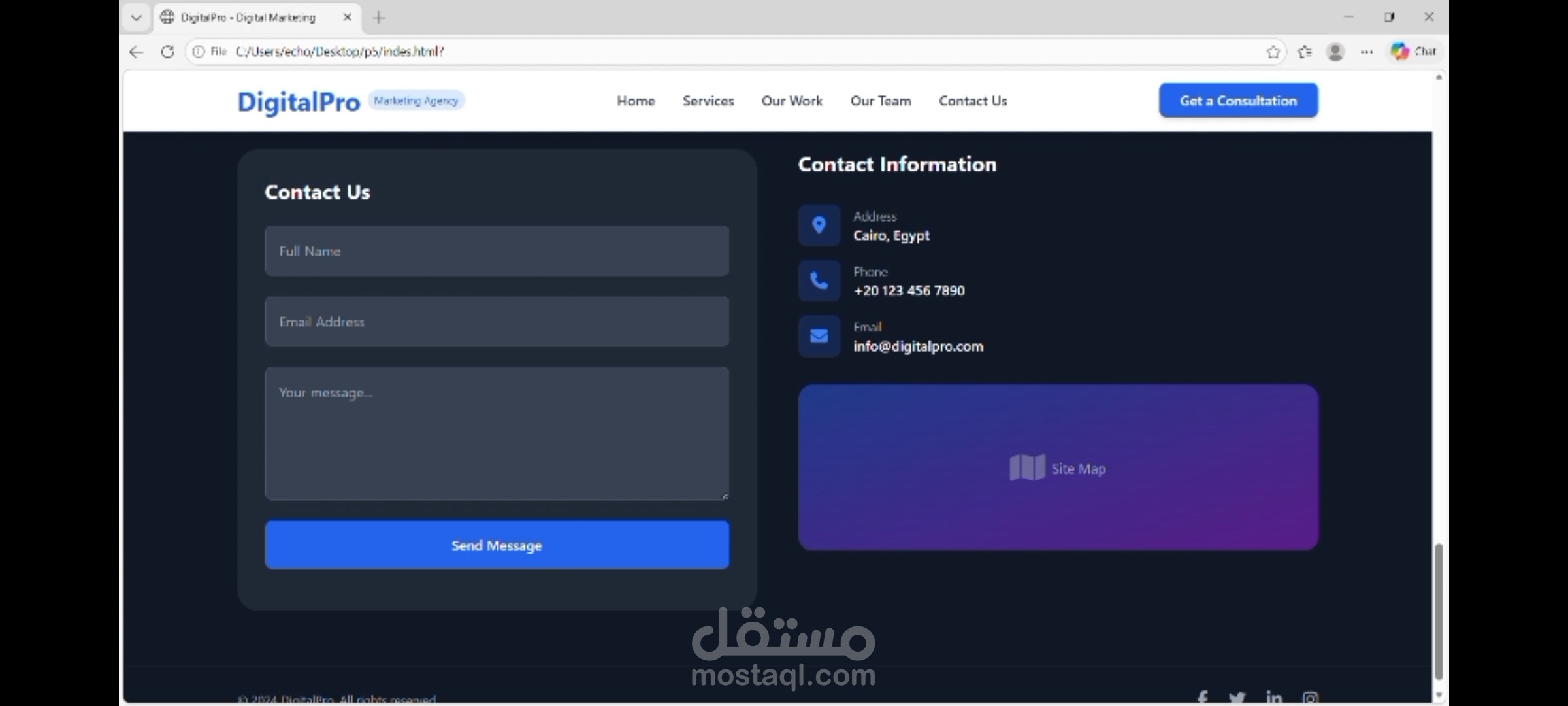Open browser profile avatar icon

click(1335, 52)
